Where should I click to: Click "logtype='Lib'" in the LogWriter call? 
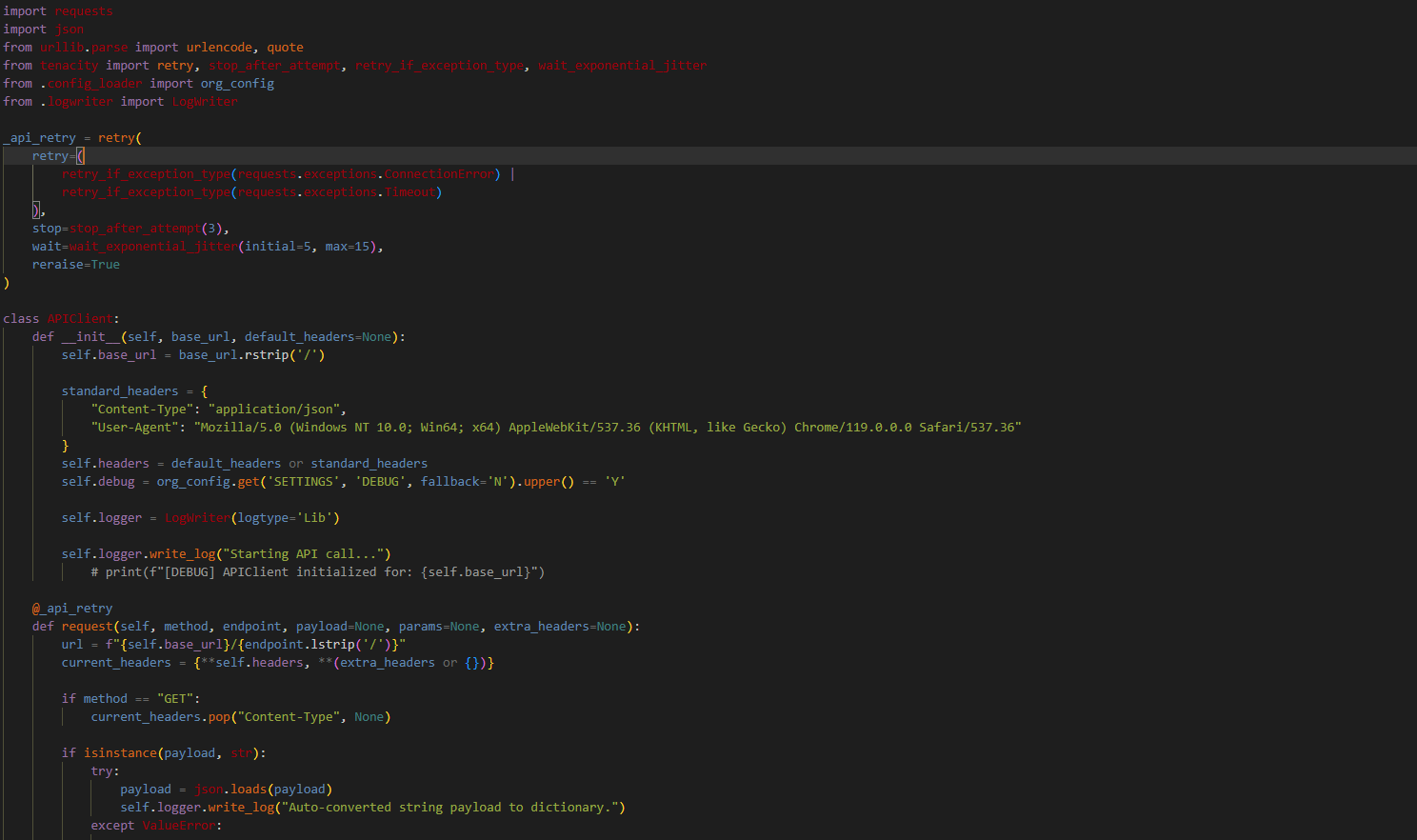point(285,518)
